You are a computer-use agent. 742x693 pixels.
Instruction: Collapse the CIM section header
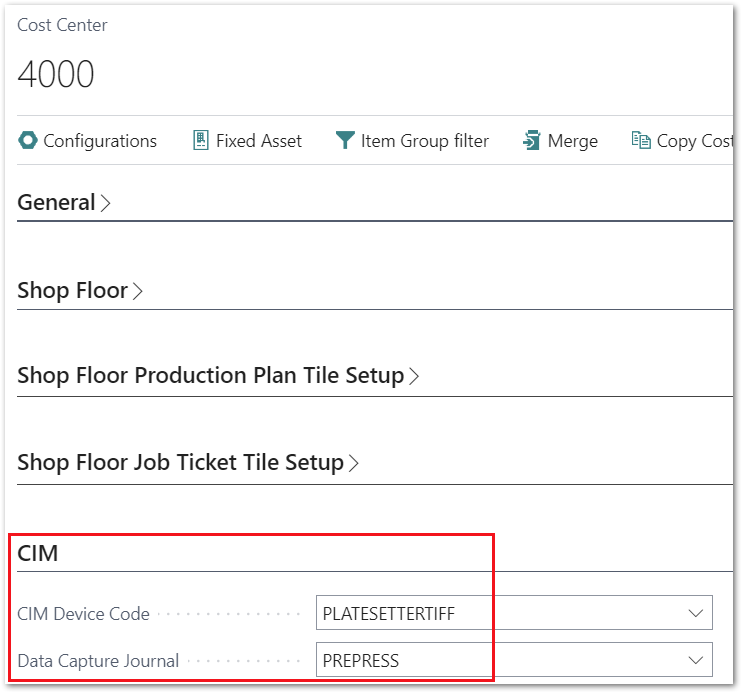(38, 552)
